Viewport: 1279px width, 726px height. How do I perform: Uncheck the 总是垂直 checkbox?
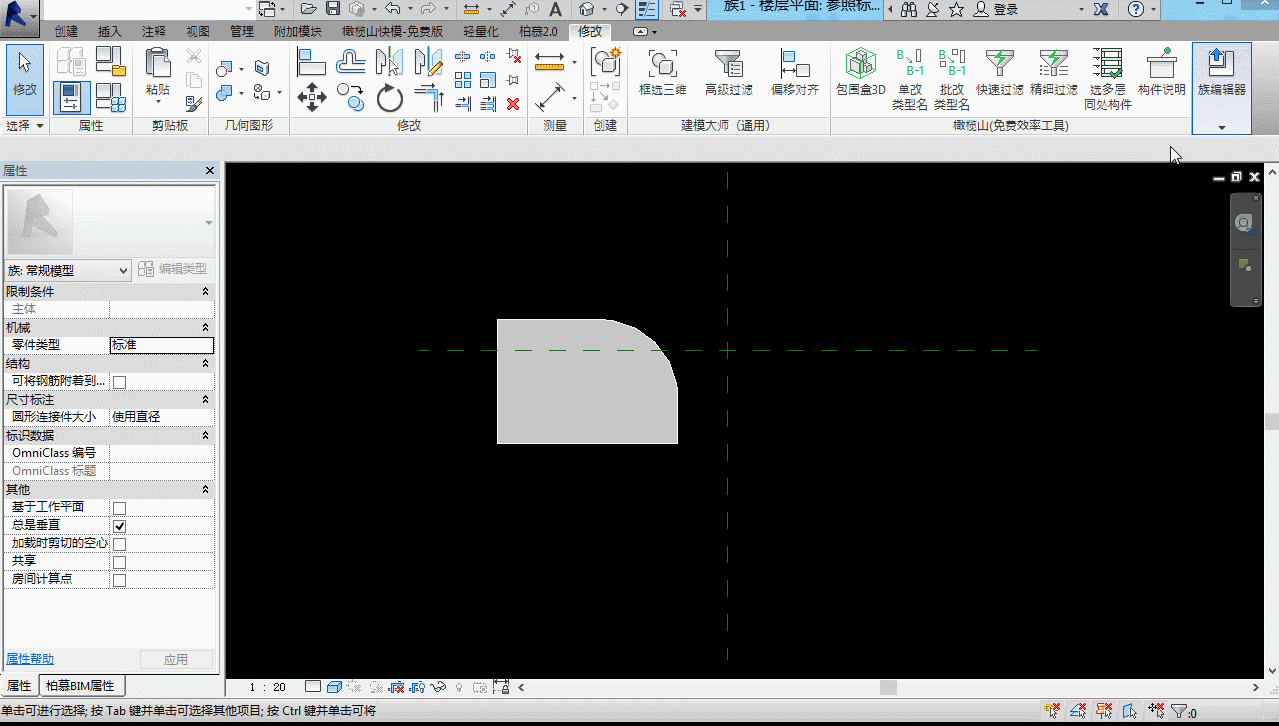point(119,526)
